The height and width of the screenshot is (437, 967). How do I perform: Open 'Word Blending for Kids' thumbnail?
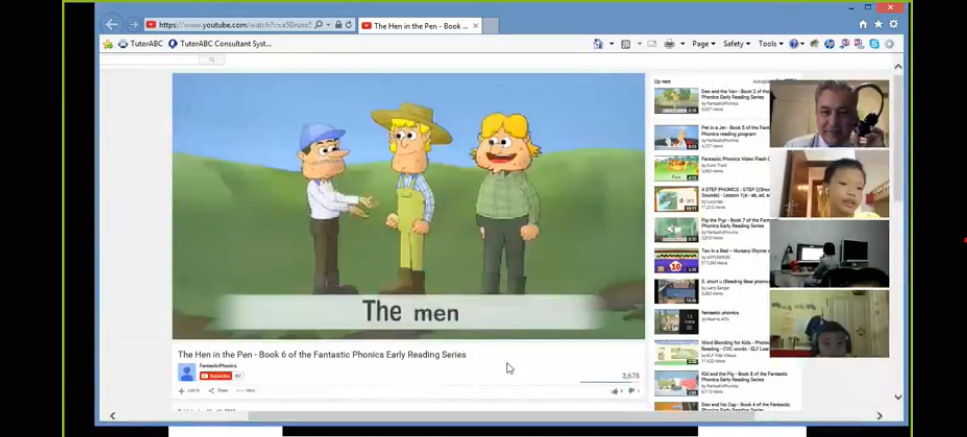[677, 353]
